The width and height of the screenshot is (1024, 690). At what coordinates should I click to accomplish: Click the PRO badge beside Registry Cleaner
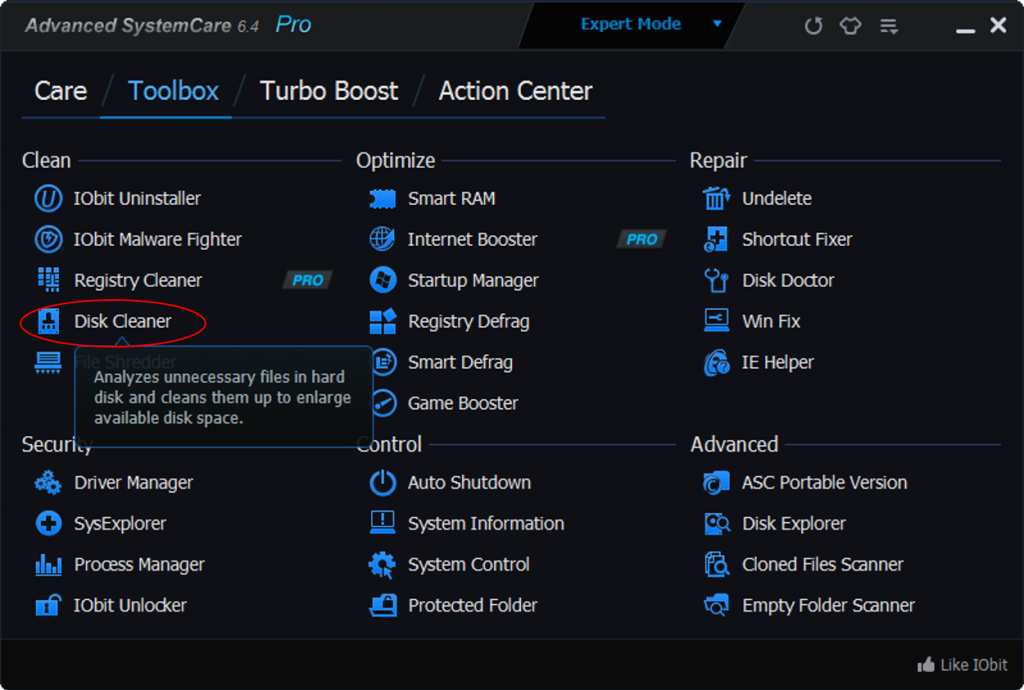[x=308, y=280]
